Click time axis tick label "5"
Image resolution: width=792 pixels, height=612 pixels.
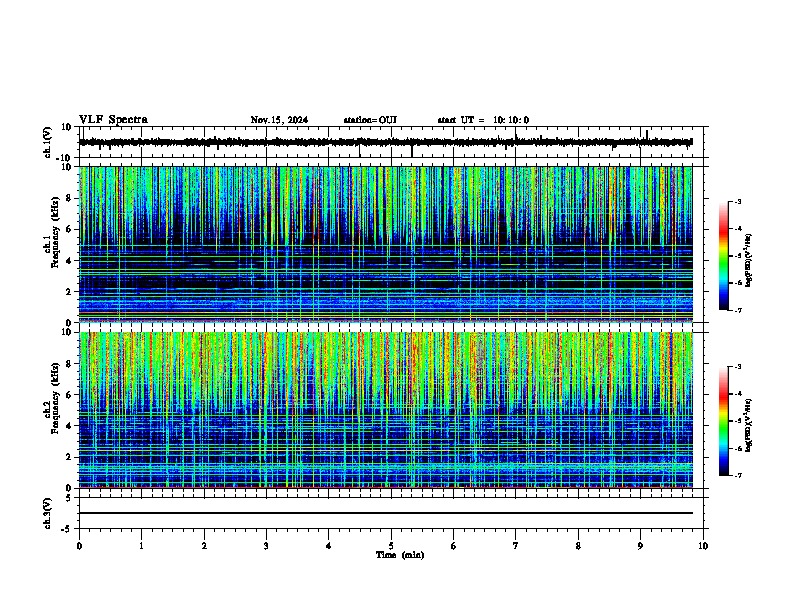pyautogui.click(x=391, y=545)
